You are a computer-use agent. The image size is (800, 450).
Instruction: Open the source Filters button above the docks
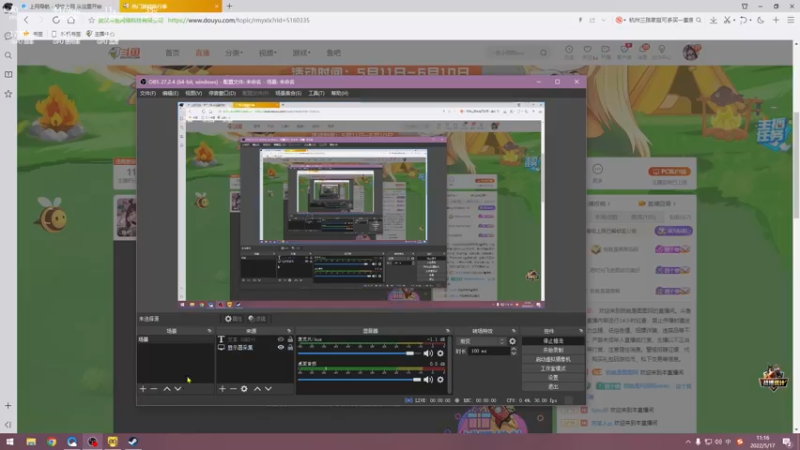258,319
